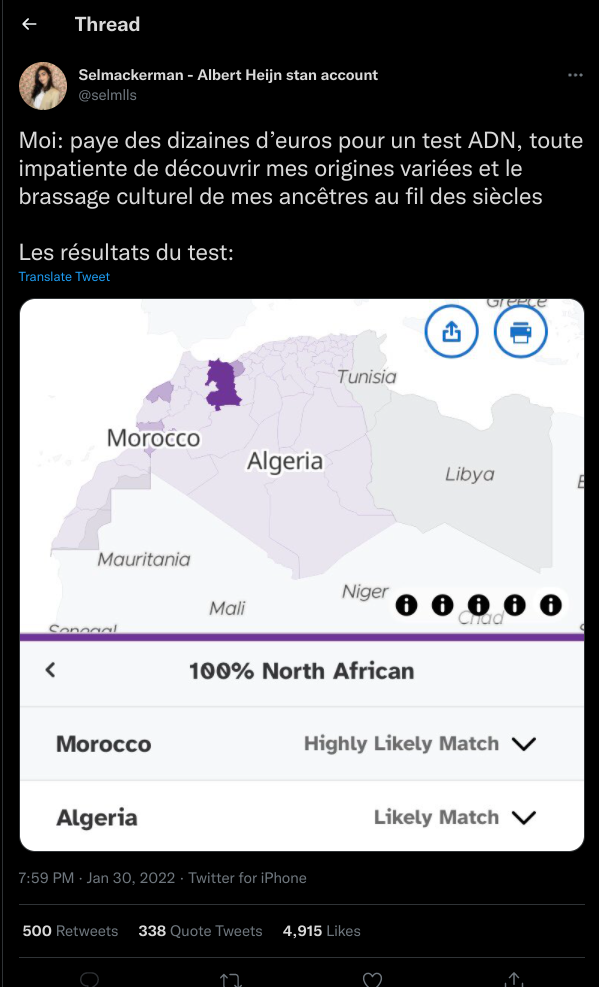599x987 pixels.
Task: Click the @selmlls handle
Action: [x=107, y=96]
